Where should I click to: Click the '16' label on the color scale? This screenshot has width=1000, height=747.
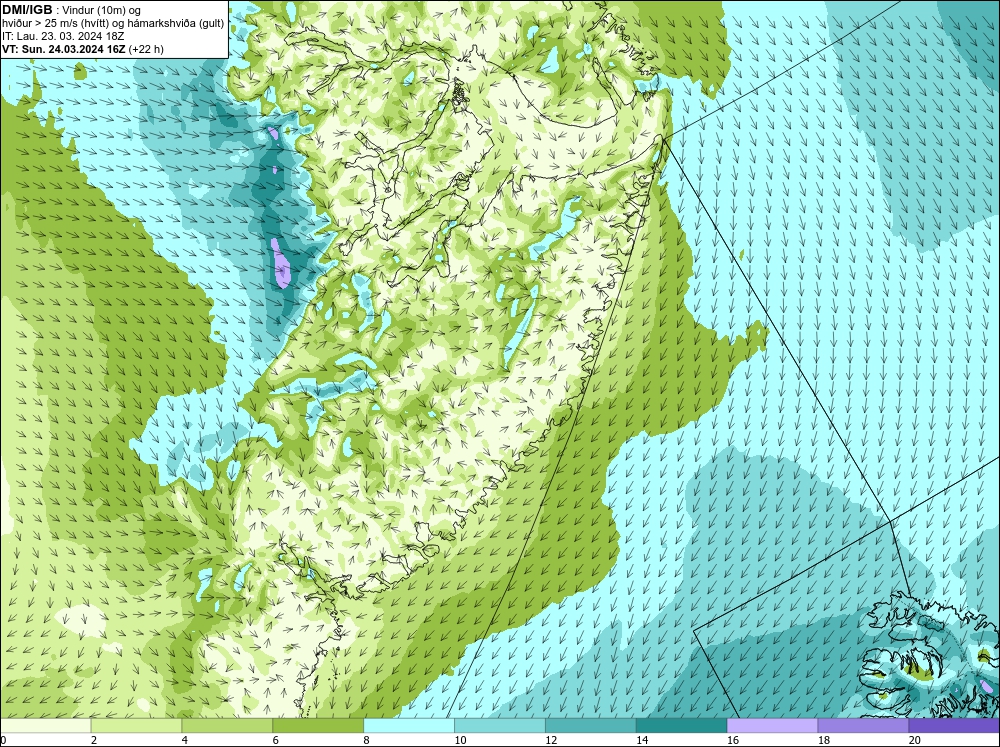pyautogui.click(x=733, y=740)
